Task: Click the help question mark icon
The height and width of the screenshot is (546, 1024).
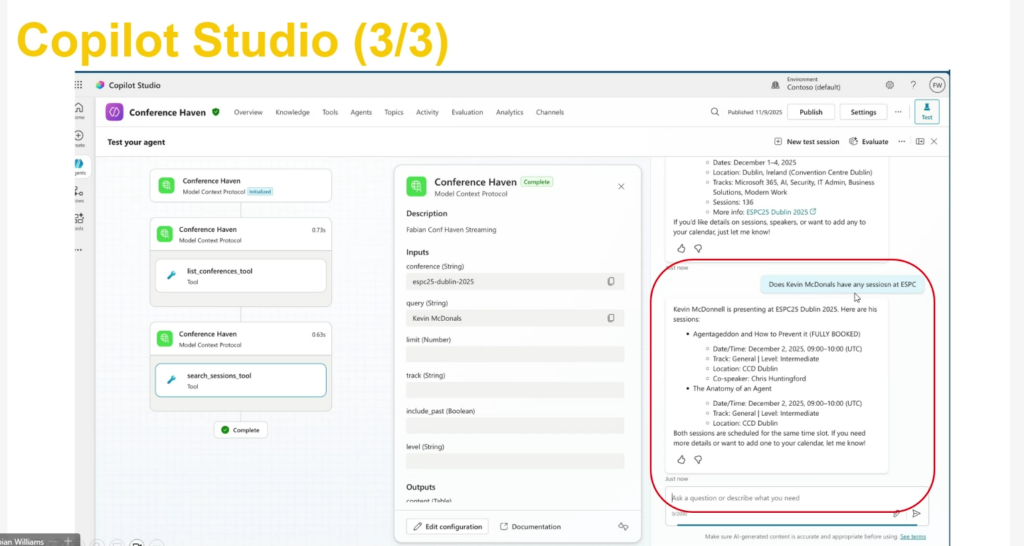Action: click(913, 85)
